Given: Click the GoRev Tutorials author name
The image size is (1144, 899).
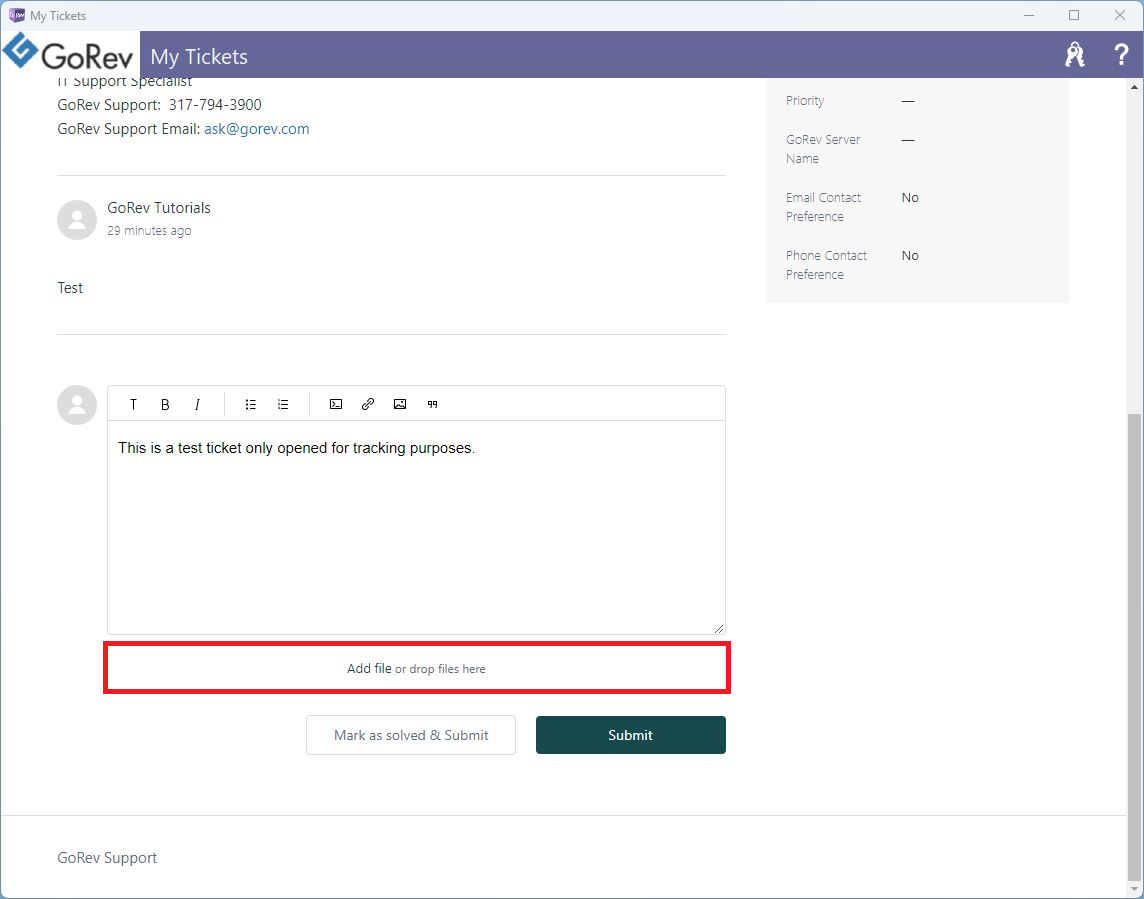Looking at the screenshot, I should coord(159,208).
